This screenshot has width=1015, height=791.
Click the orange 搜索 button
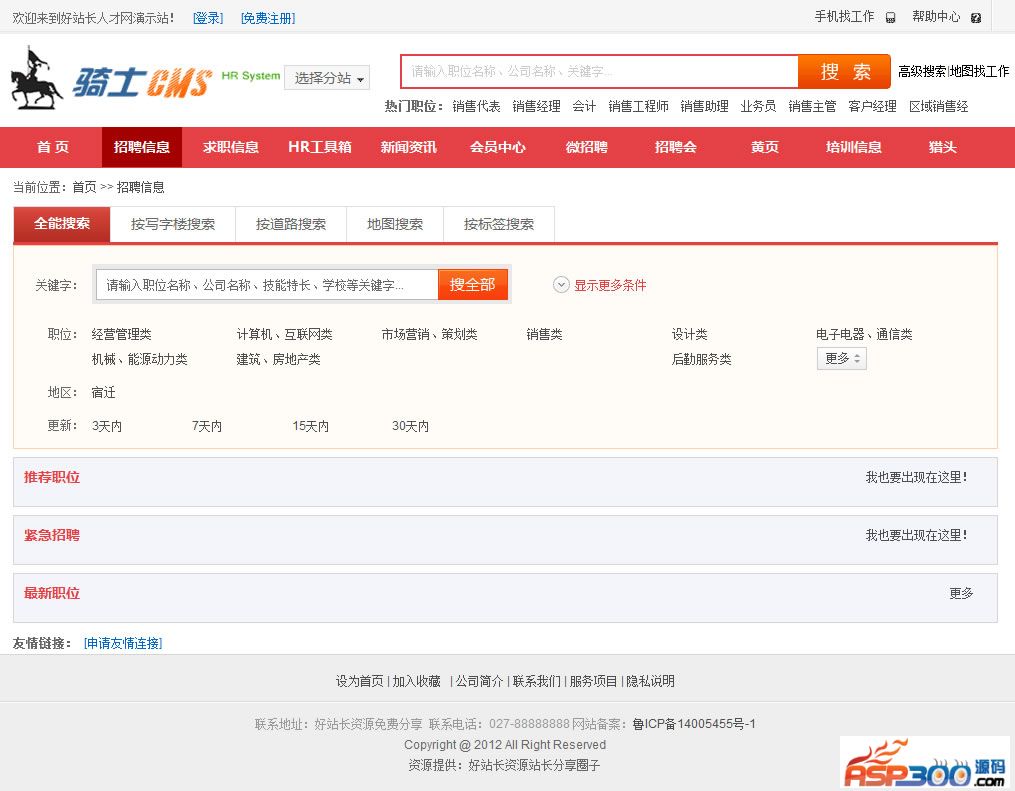point(844,71)
